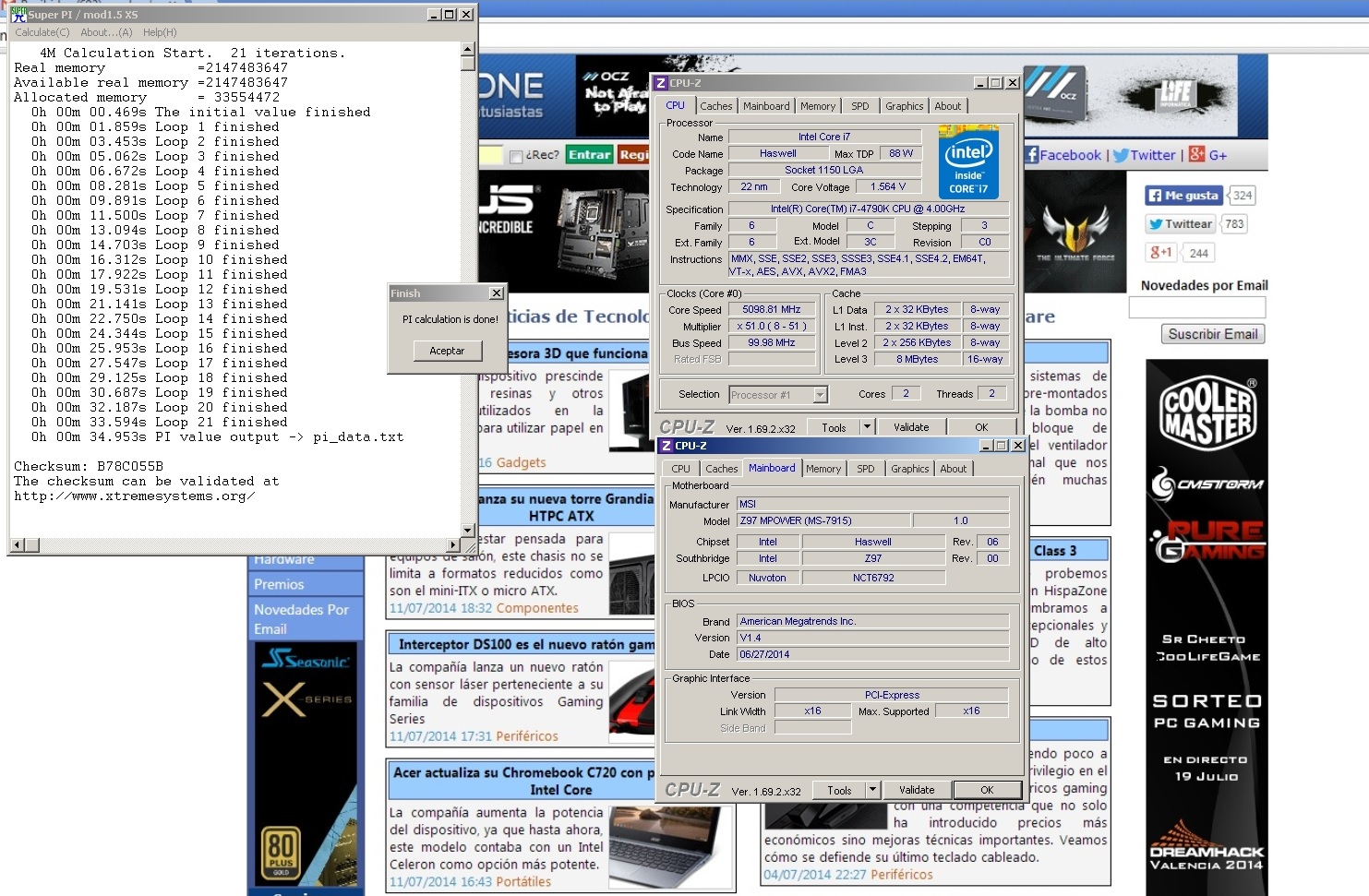Expand Tools dropdown arrow in upper CPU-Z
The width and height of the screenshot is (1369, 896).
point(867,426)
